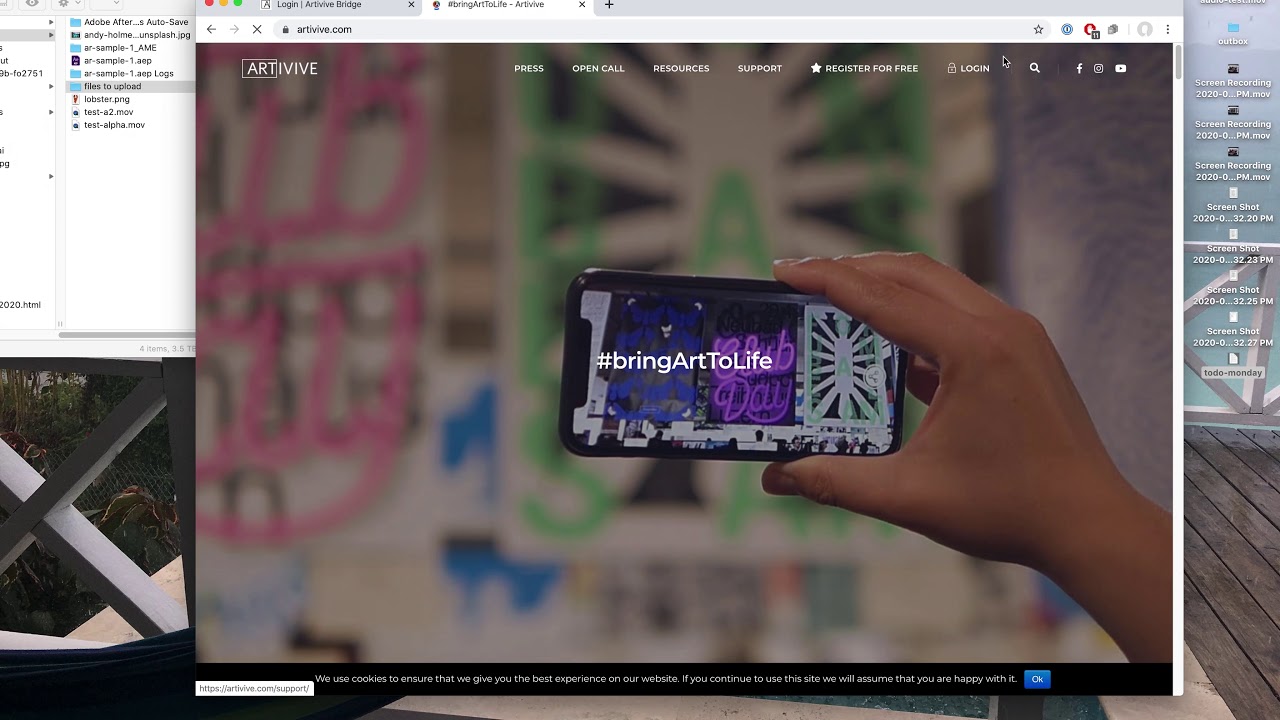Open the site search magnifier icon
This screenshot has height=720, width=1280.
pos(1035,68)
